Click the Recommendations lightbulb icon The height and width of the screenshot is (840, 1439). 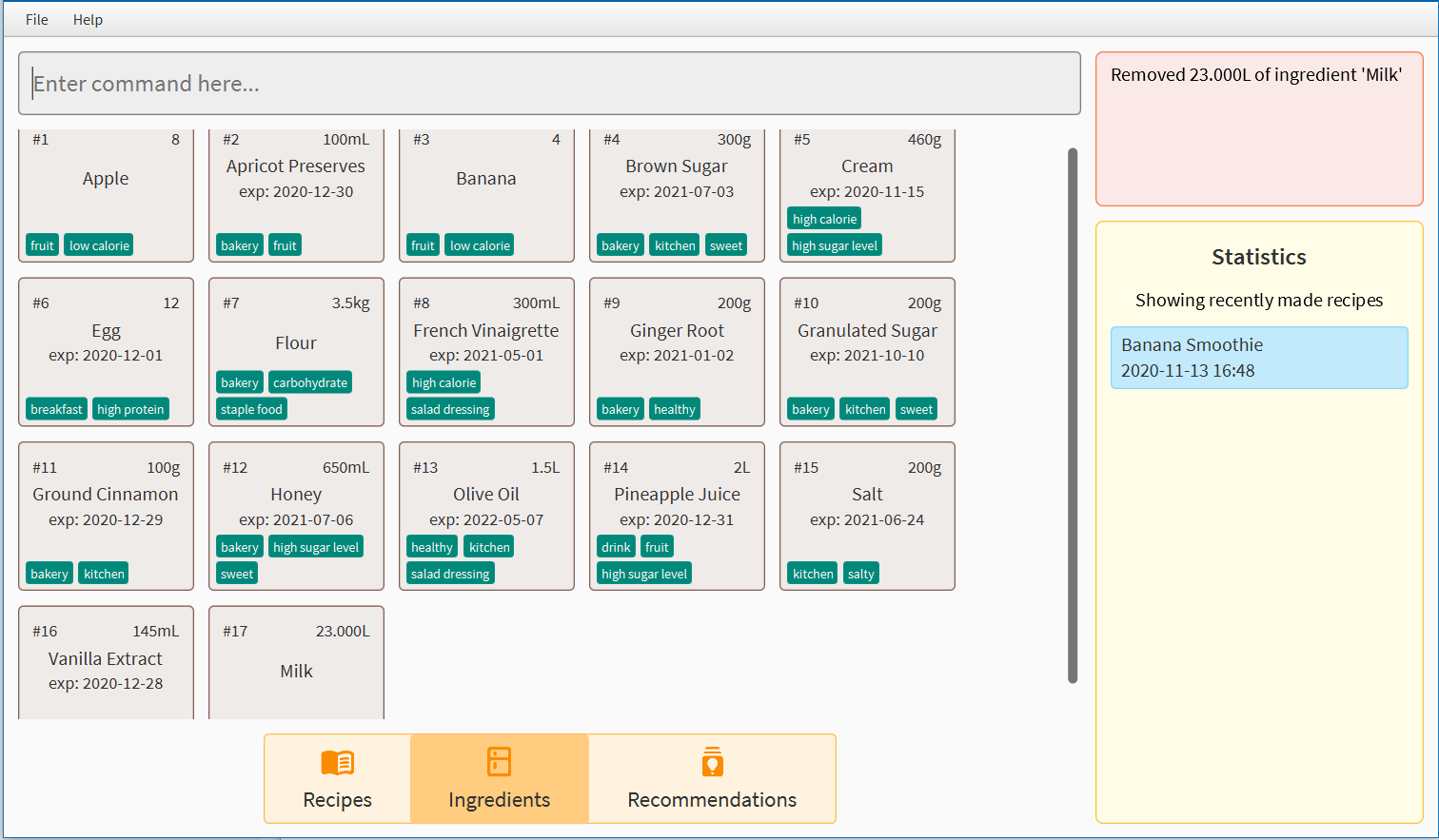(x=712, y=762)
